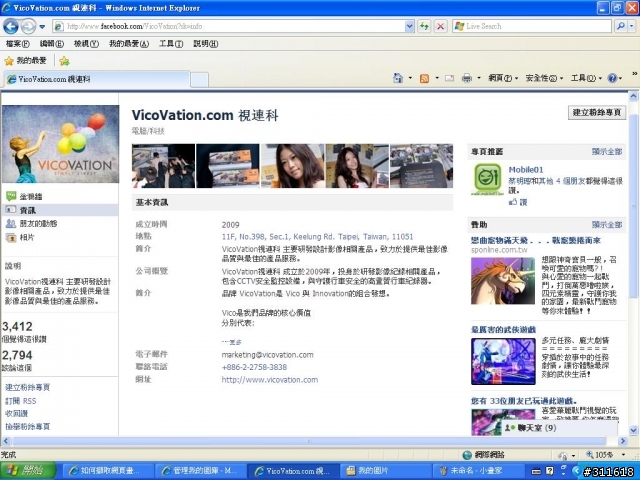The height and width of the screenshot is (480, 640).
Task: Switch to 未命名 - 小畫家 taskbar window
Action: pos(478,471)
